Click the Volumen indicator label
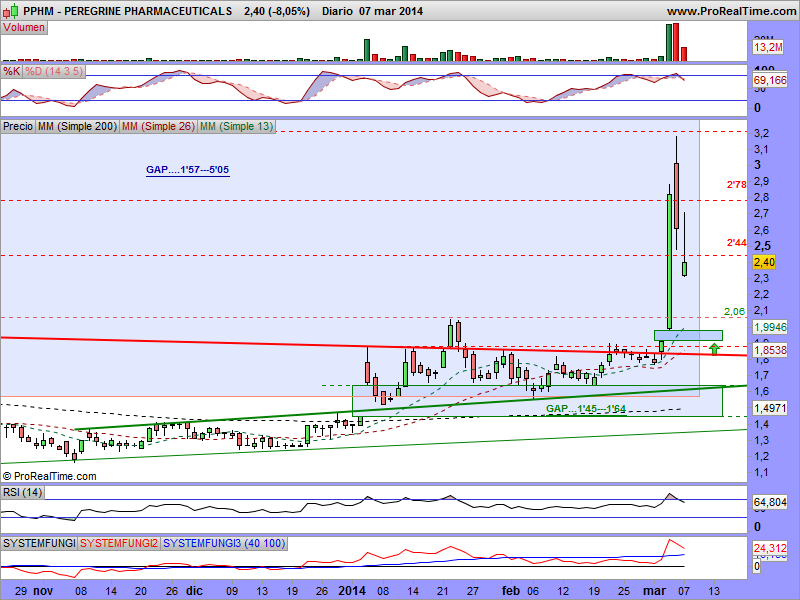 click(x=24, y=28)
